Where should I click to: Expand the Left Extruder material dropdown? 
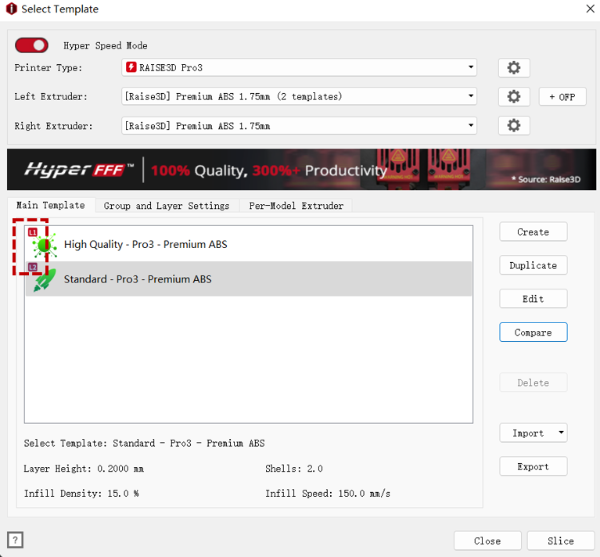470,97
